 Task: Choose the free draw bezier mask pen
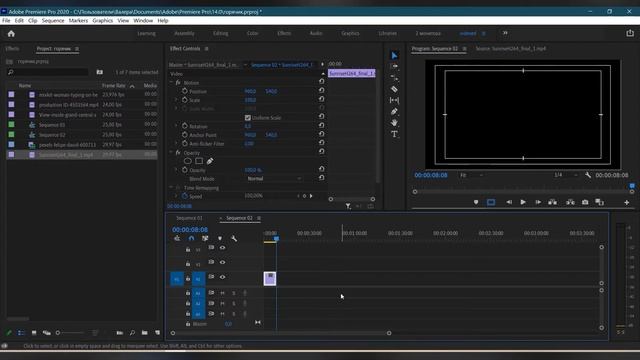coord(210,161)
